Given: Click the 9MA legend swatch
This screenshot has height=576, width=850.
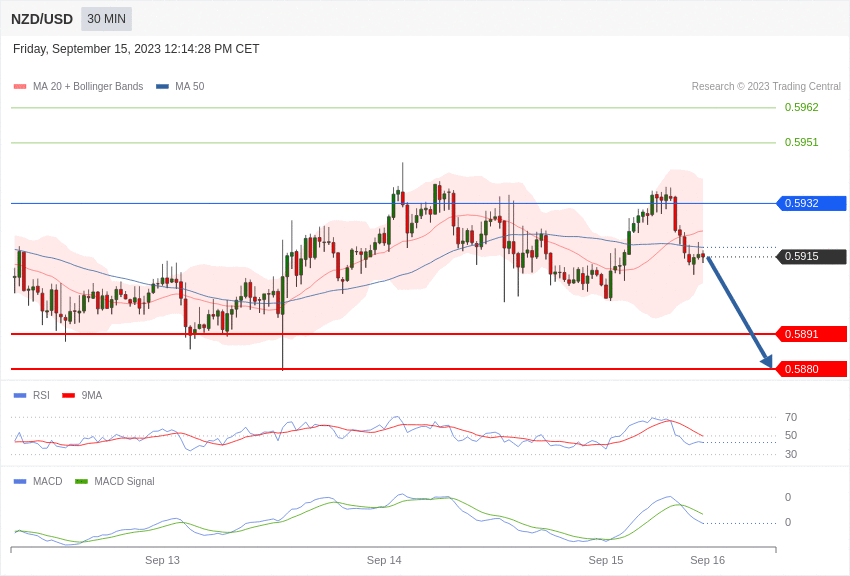Looking at the screenshot, I should tap(69, 396).
